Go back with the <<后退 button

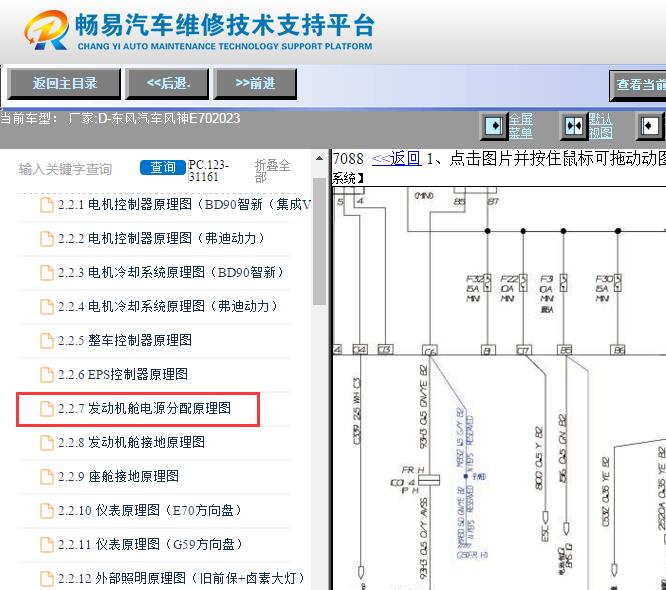[x=168, y=83]
